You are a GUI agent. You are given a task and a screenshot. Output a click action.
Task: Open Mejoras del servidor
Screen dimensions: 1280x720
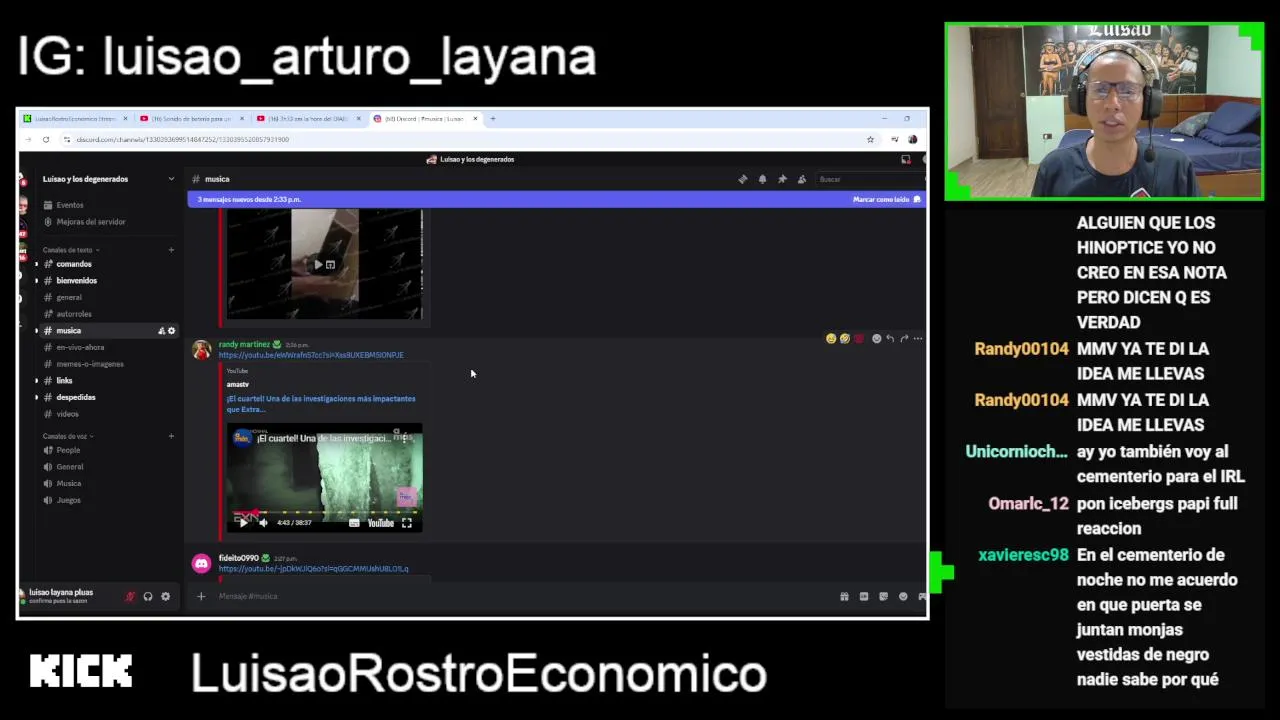coord(107,222)
